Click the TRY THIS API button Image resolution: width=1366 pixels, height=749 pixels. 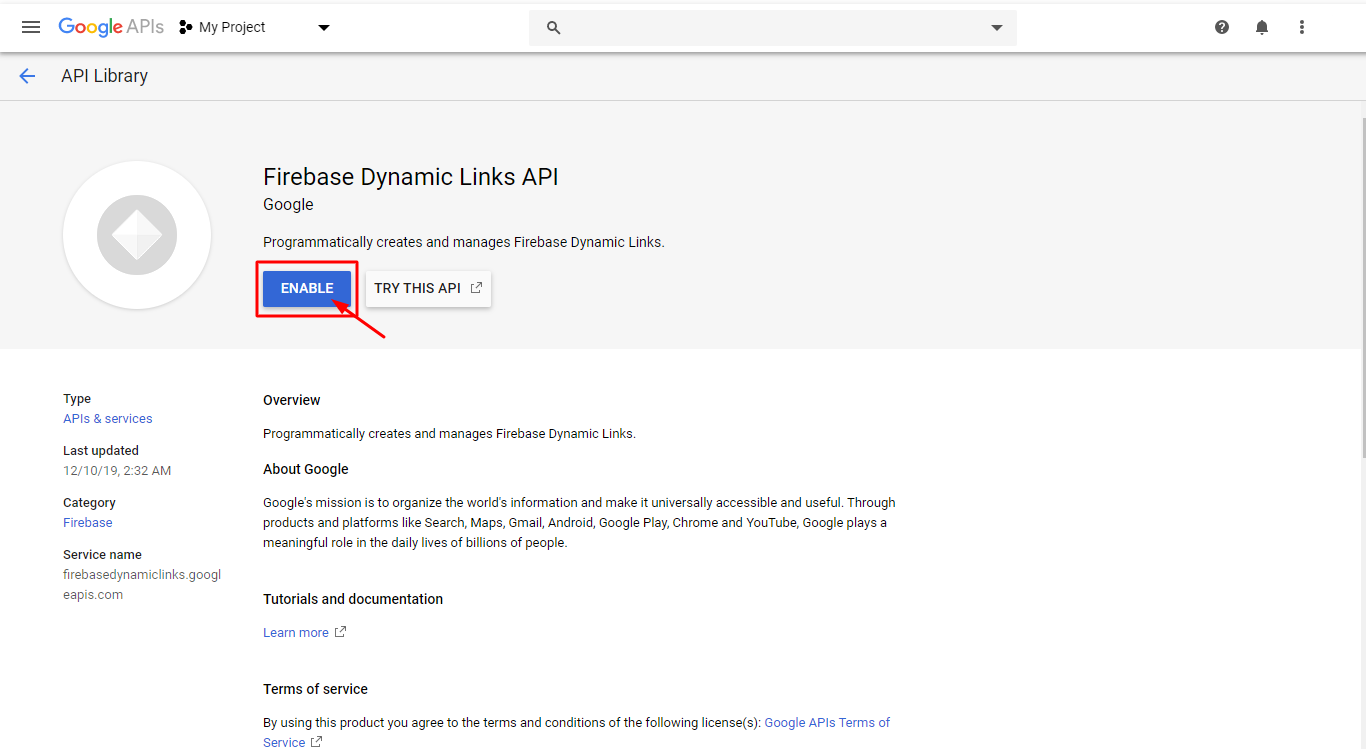pos(428,288)
